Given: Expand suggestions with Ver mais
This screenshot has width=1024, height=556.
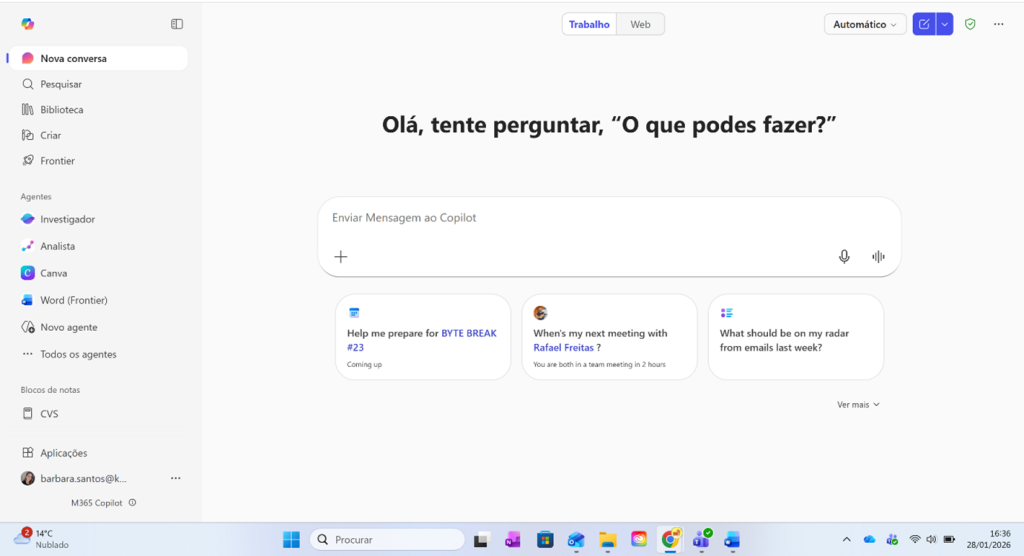Looking at the screenshot, I should click(x=858, y=405).
